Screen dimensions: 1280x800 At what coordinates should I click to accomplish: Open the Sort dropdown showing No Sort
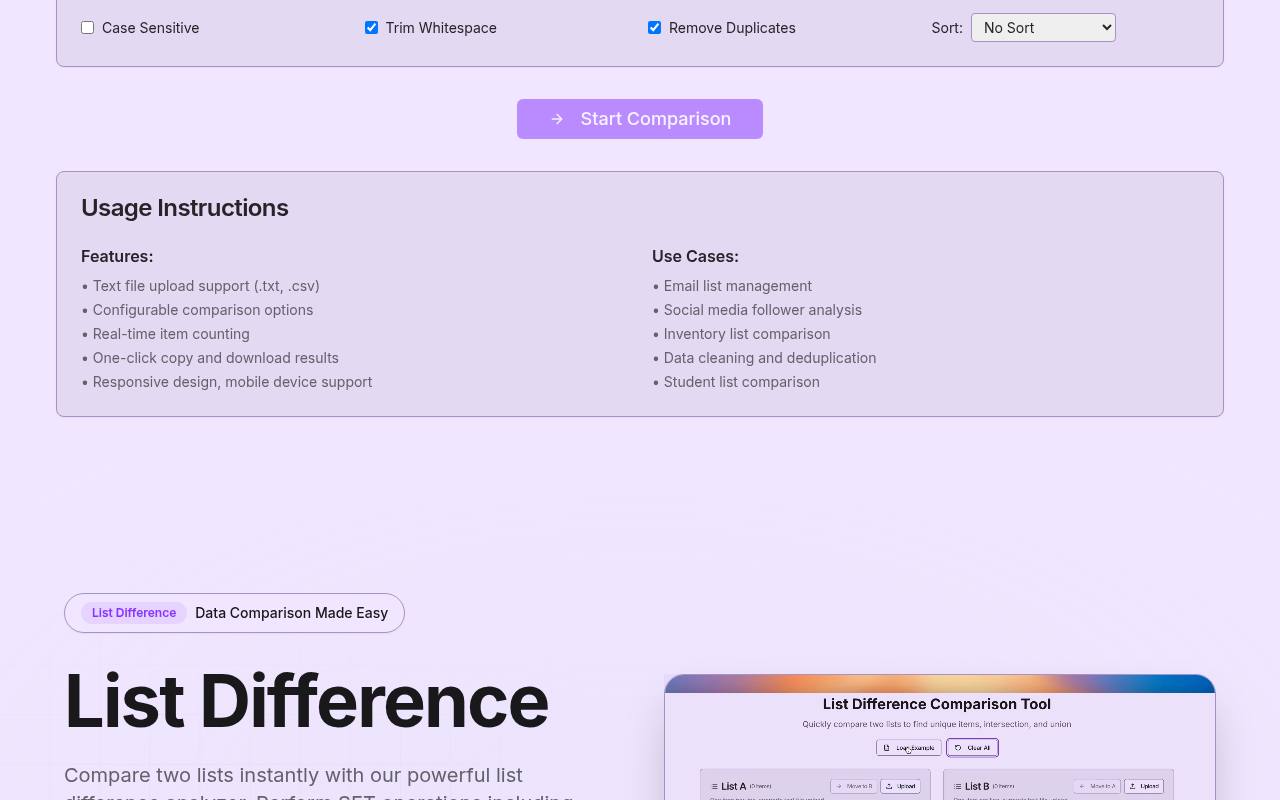(1043, 28)
